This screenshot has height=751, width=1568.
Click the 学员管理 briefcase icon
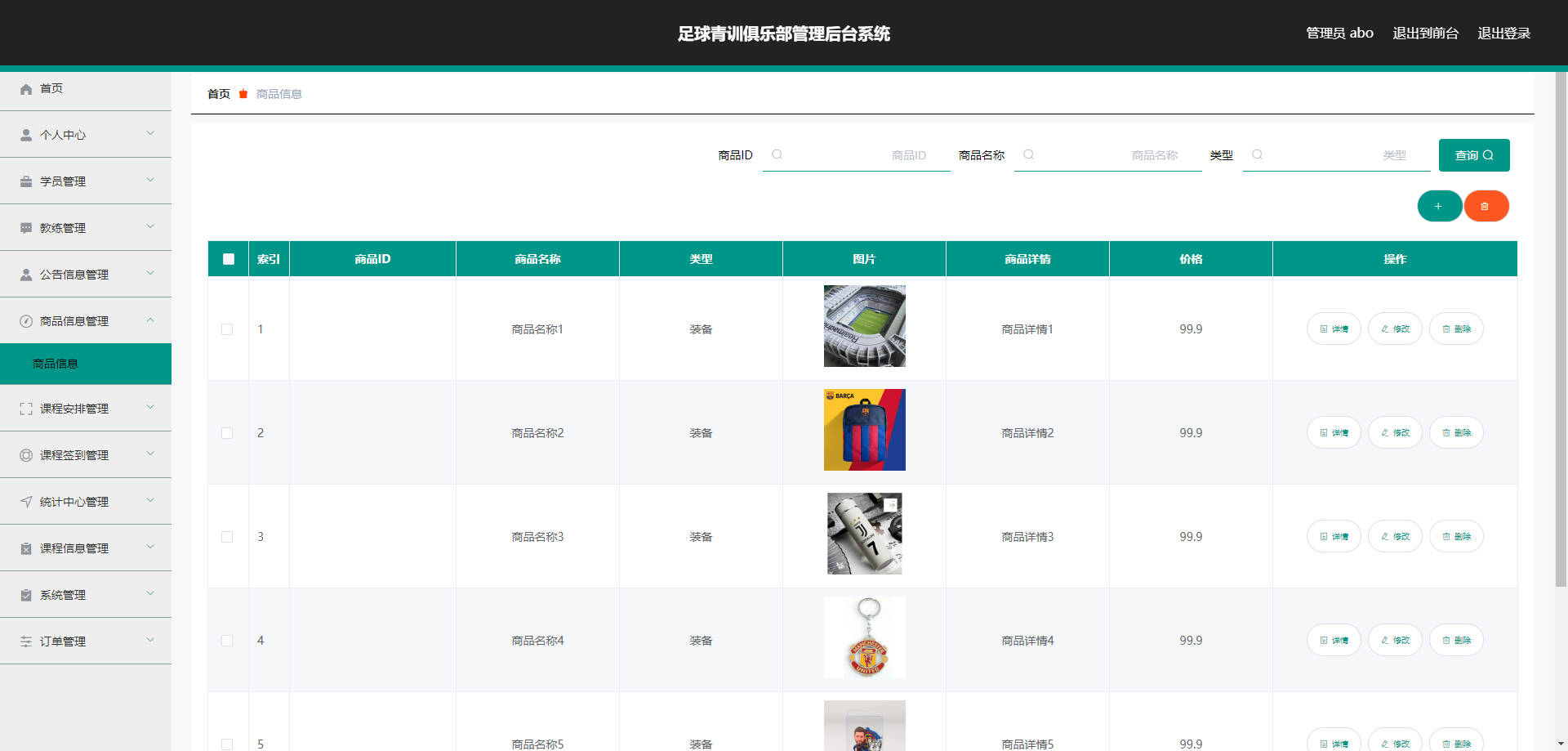(26, 181)
